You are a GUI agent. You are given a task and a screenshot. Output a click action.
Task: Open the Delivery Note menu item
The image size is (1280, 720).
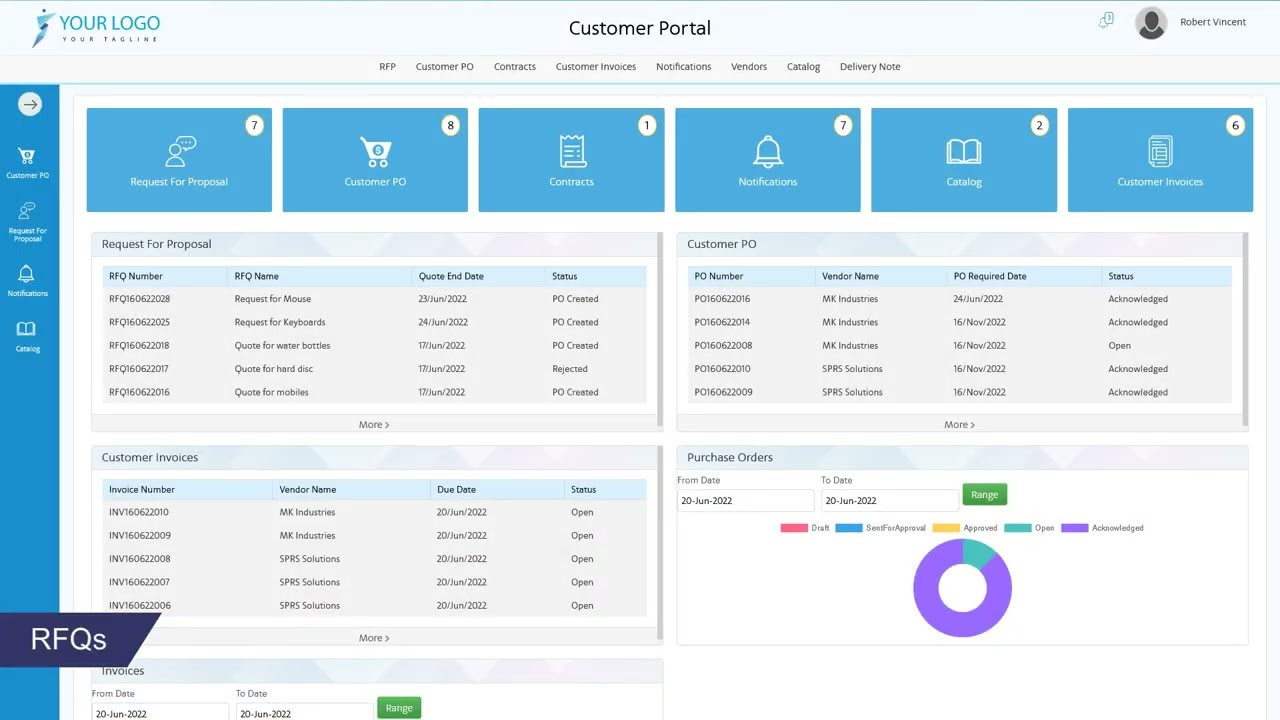point(870,67)
